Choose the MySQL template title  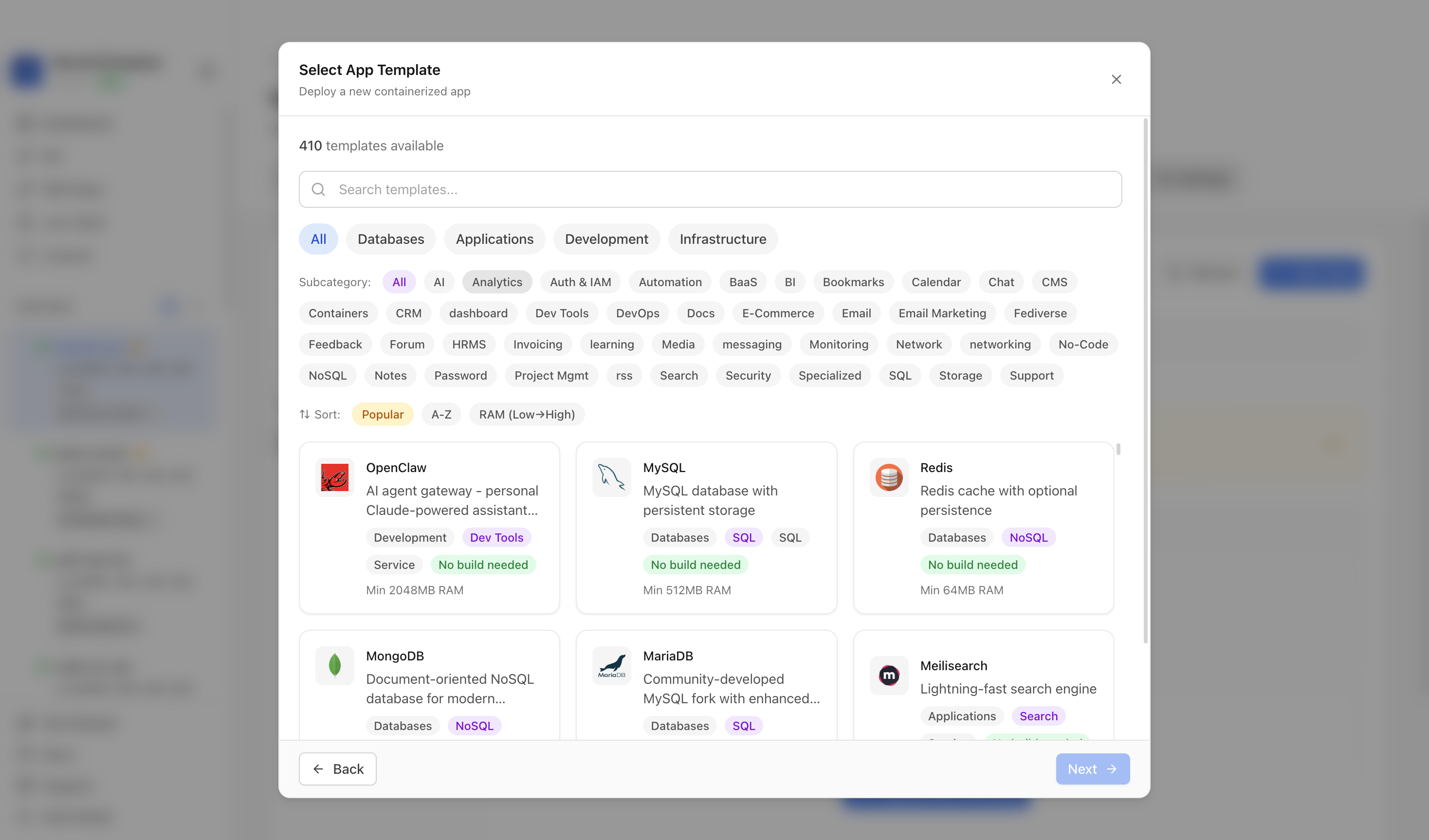[664, 468]
